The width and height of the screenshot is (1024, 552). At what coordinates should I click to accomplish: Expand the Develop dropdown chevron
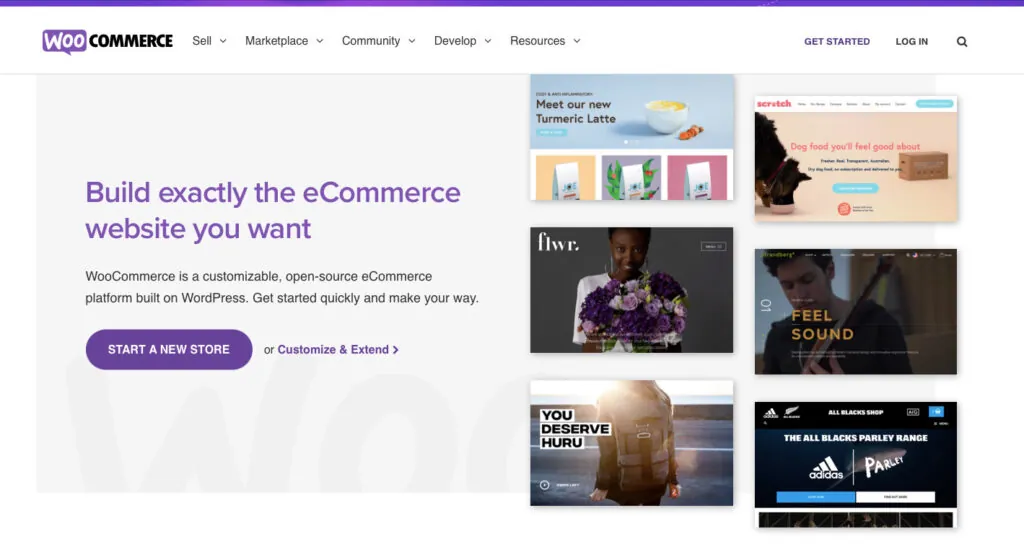pyautogui.click(x=487, y=41)
